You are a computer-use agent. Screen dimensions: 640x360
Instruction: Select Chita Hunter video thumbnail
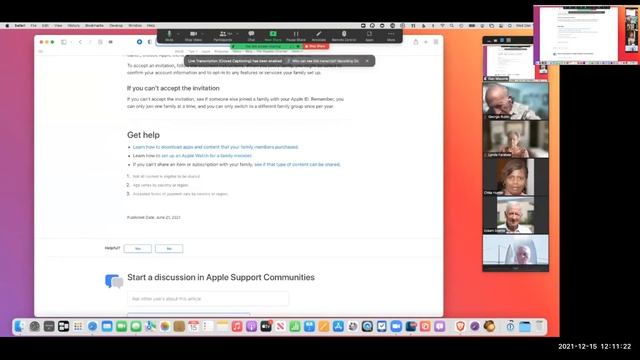[x=516, y=177]
